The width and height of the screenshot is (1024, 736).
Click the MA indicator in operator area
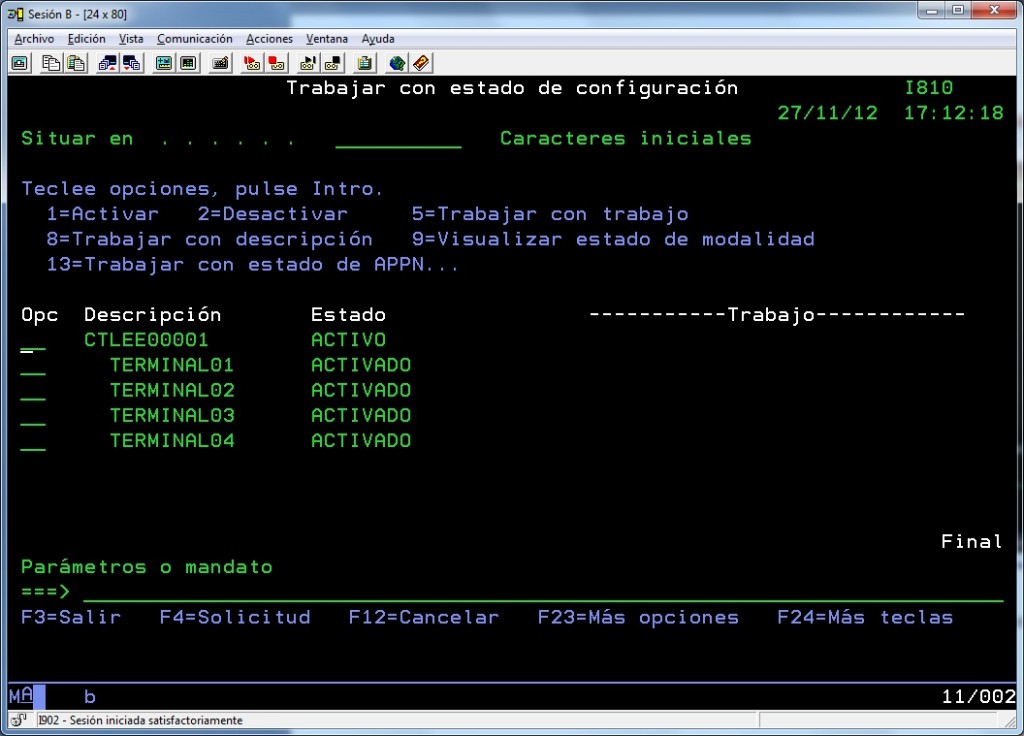click(x=21, y=696)
